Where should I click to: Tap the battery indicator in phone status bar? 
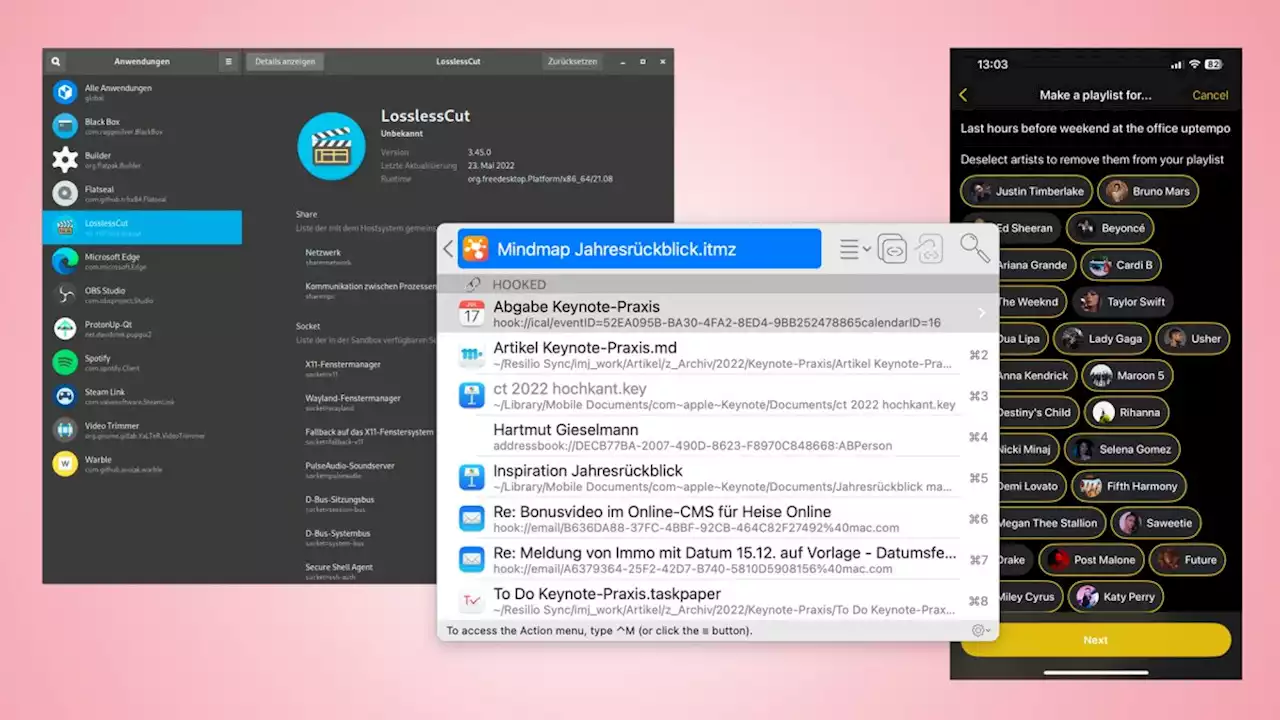click(x=1213, y=64)
